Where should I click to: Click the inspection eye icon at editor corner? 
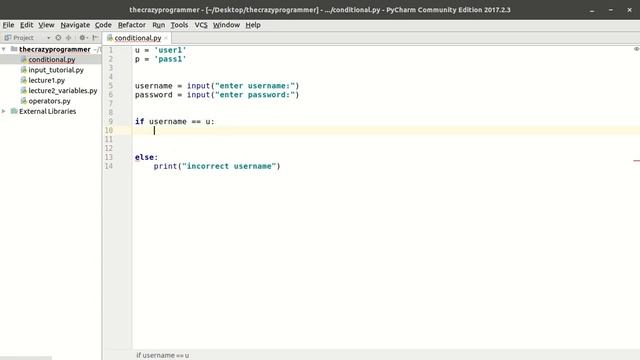[x=636, y=49]
